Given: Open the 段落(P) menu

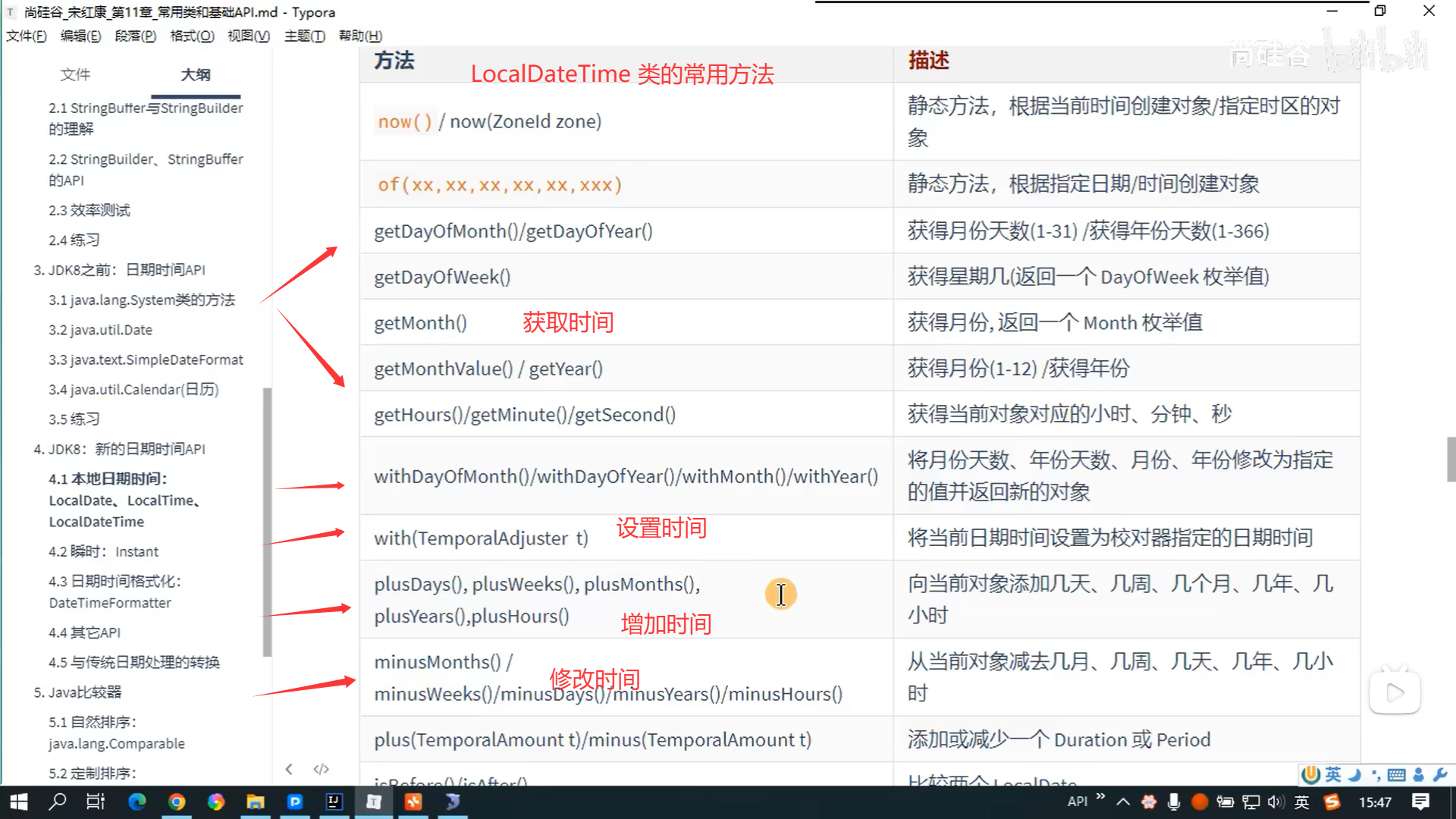Looking at the screenshot, I should (x=135, y=36).
